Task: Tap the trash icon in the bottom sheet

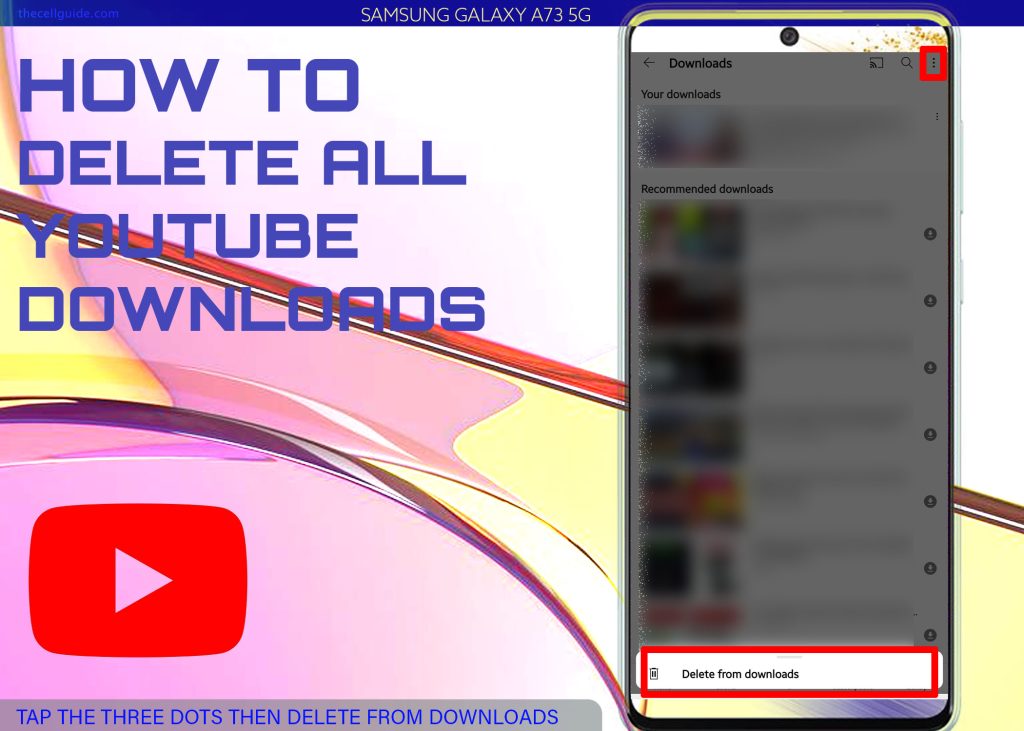Action: pyautogui.click(x=654, y=674)
